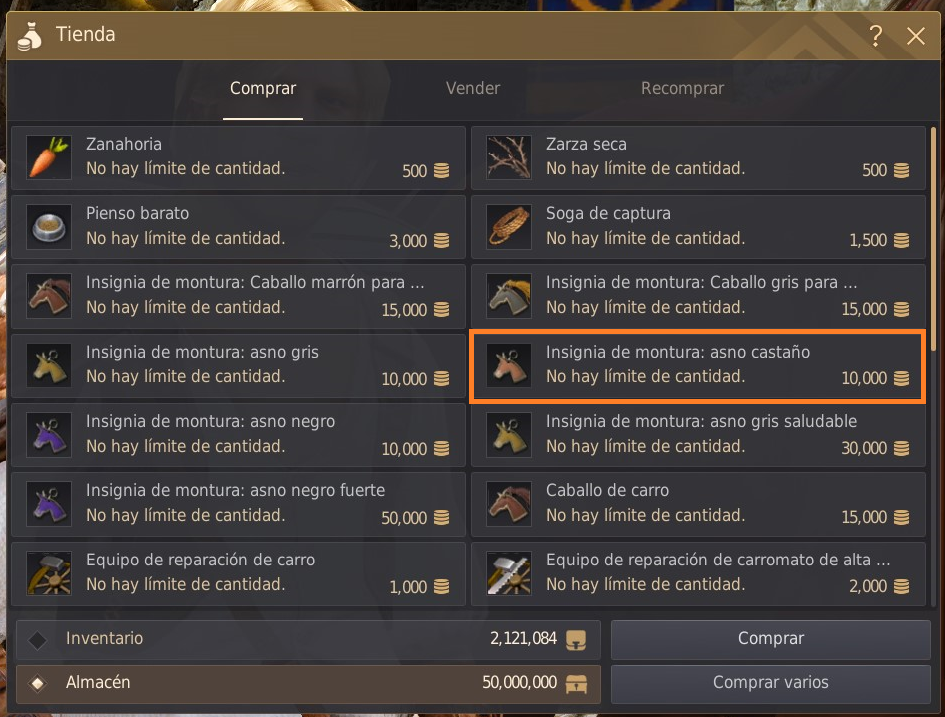Select Equipo de reparación de carro icon
This screenshot has height=717, width=945.
(x=49, y=573)
